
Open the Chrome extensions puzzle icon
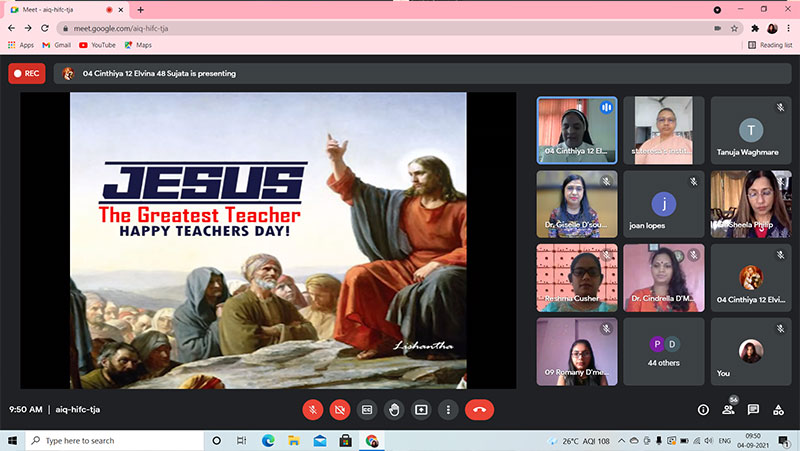(755, 29)
